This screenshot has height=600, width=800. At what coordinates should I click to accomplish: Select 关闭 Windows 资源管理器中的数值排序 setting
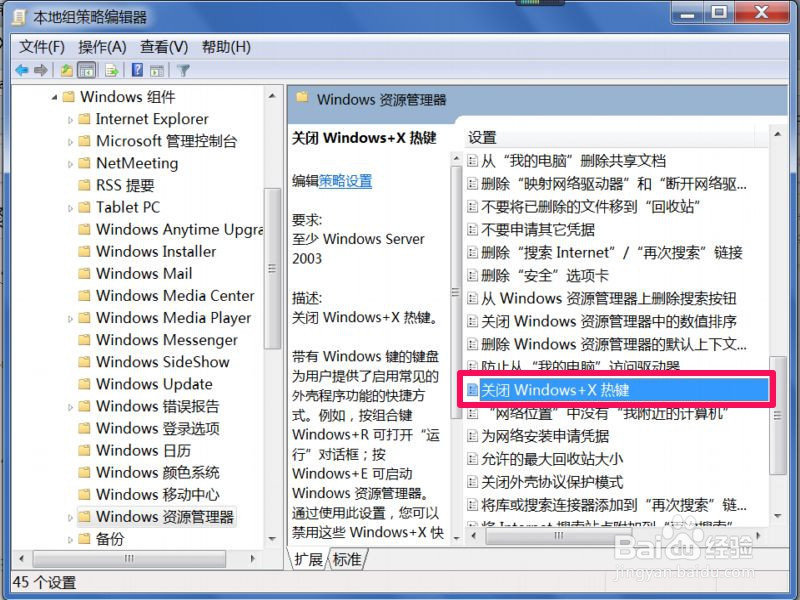609,321
